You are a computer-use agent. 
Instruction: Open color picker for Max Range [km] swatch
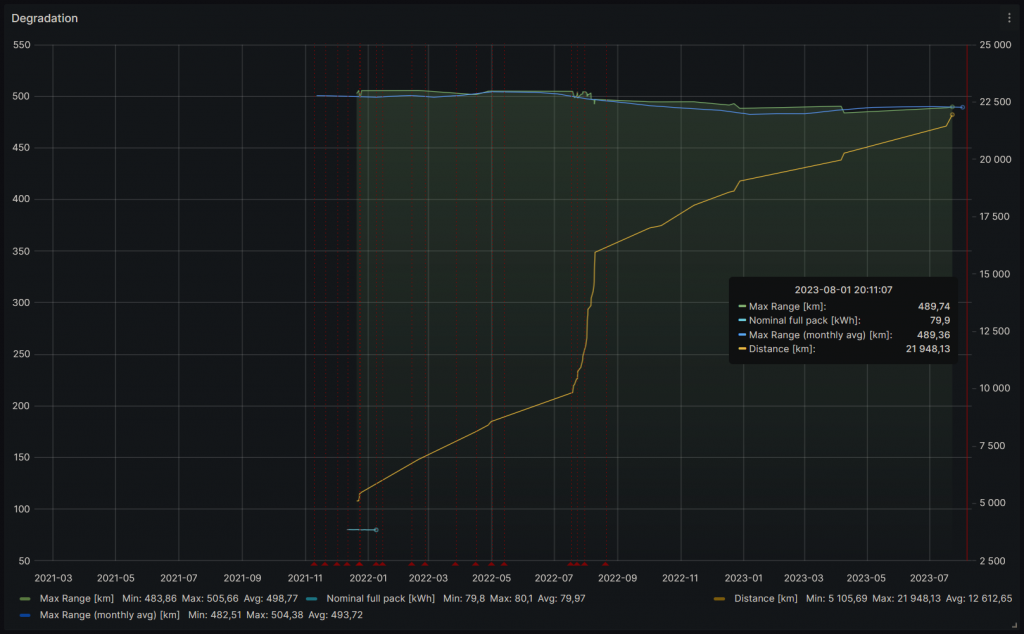[25, 598]
